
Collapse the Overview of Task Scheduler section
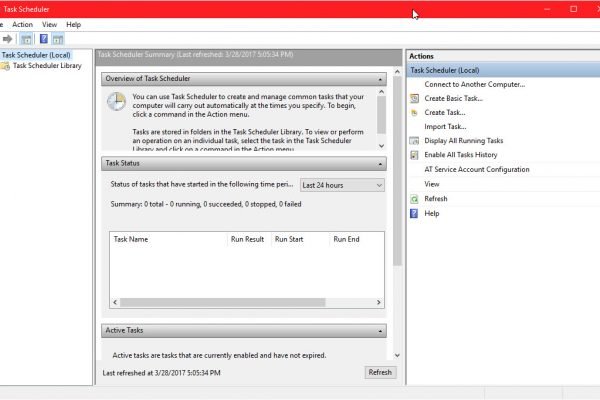point(380,79)
